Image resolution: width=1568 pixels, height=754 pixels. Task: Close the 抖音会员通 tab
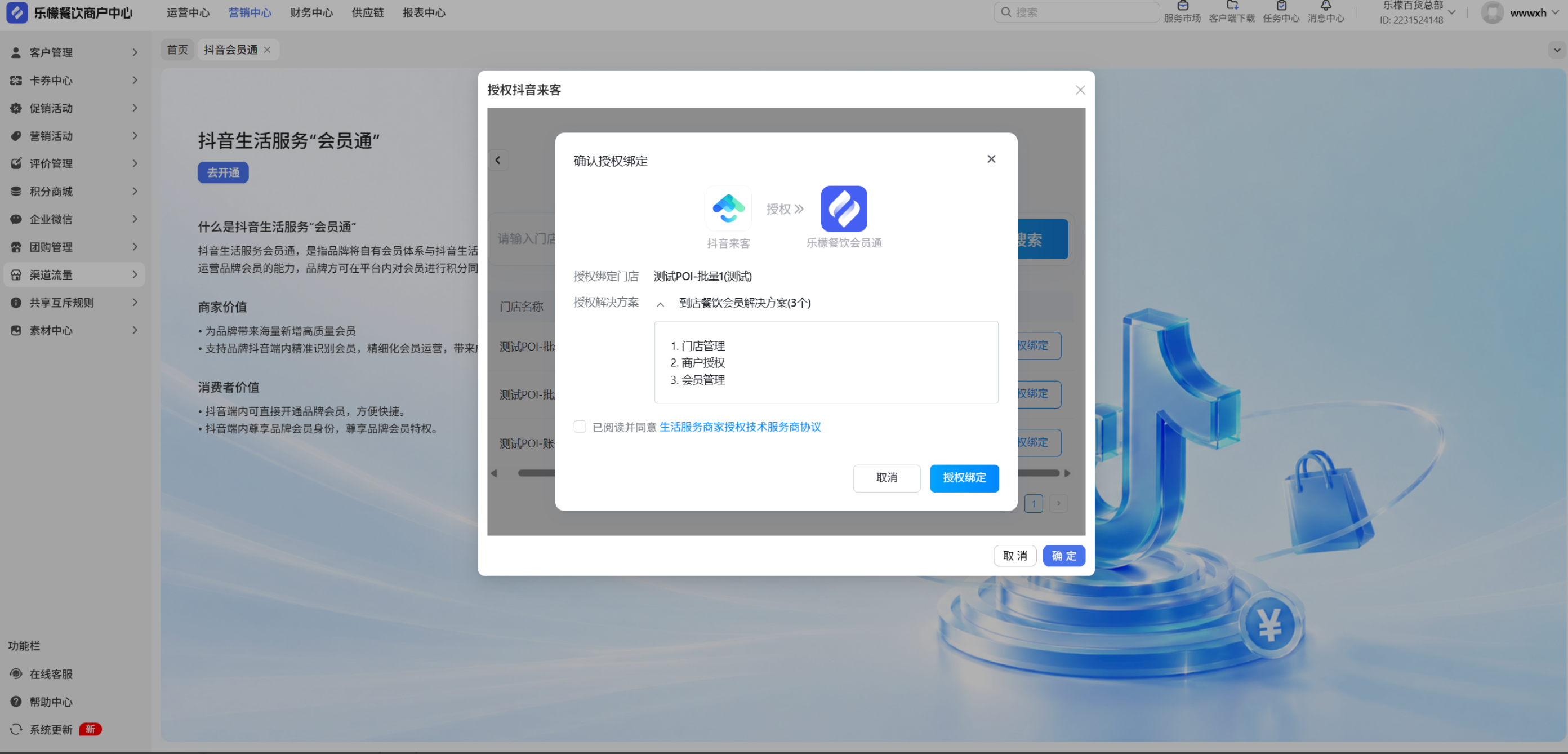point(267,50)
